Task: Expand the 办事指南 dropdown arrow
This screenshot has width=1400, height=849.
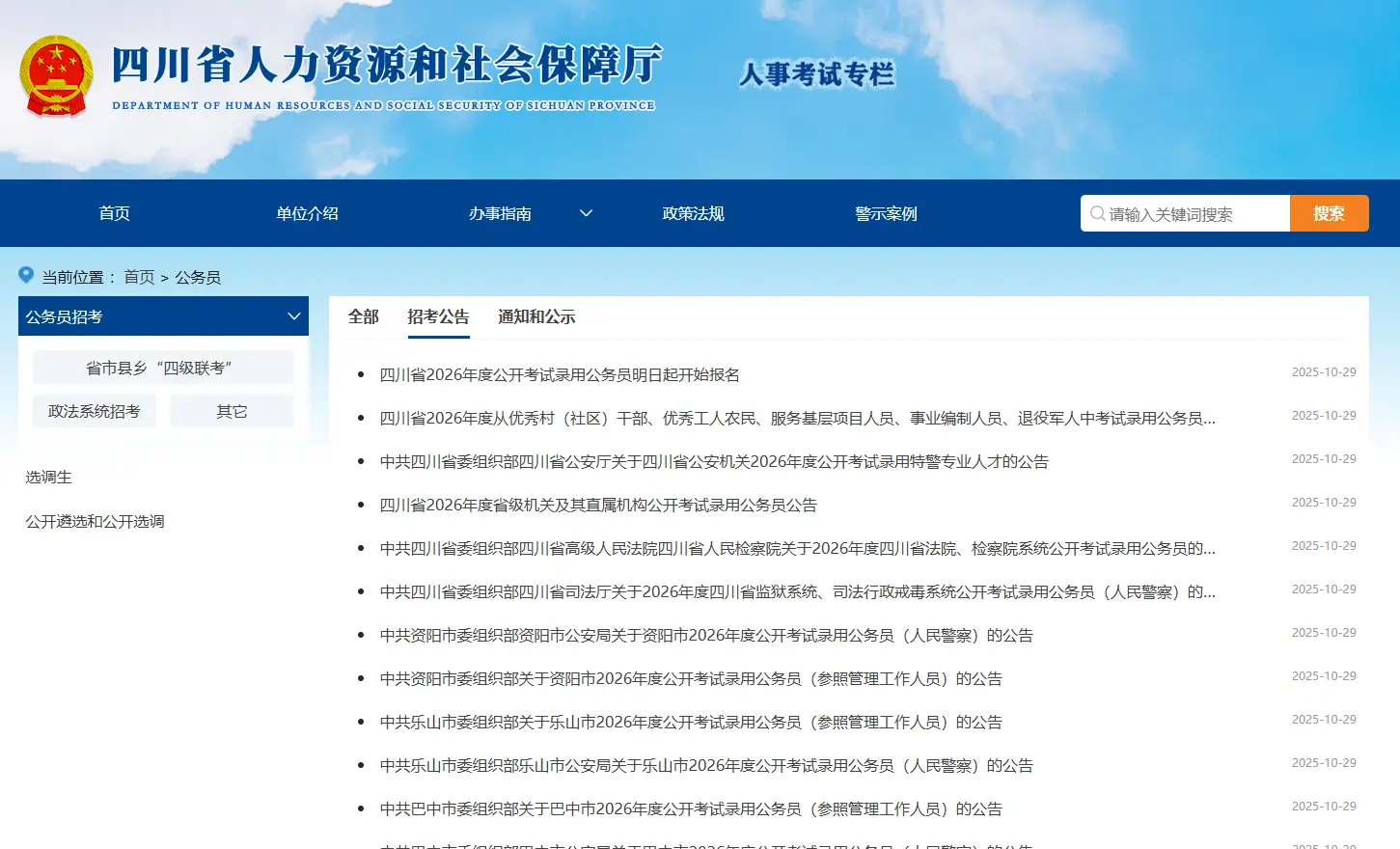Action: pyautogui.click(x=586, y=213)
